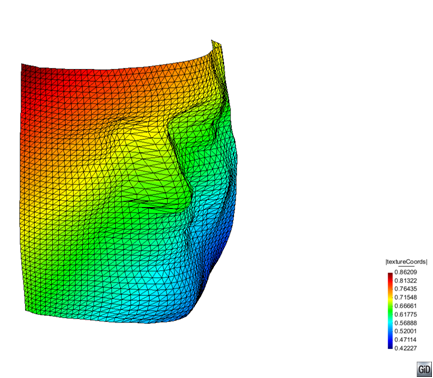Click the 0.52001 legend label
Screen dimensions: 433x378
pyautogui.click(x=406, y=331)
